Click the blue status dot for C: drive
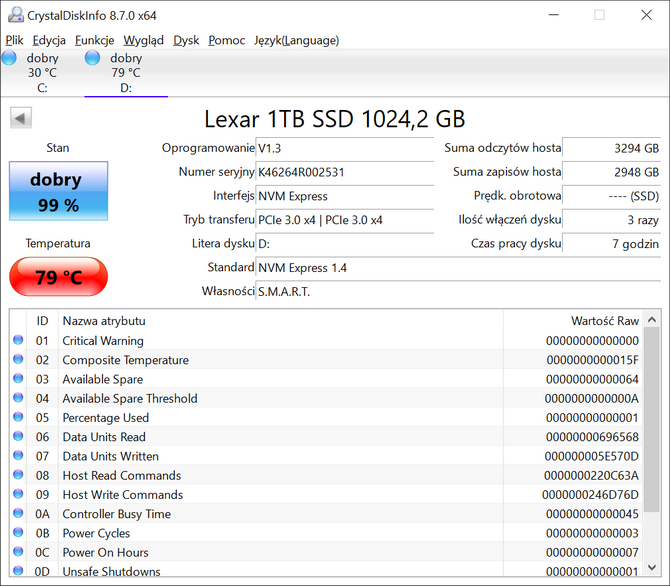This screenshot has width=670, height=586. coord(9,58)
